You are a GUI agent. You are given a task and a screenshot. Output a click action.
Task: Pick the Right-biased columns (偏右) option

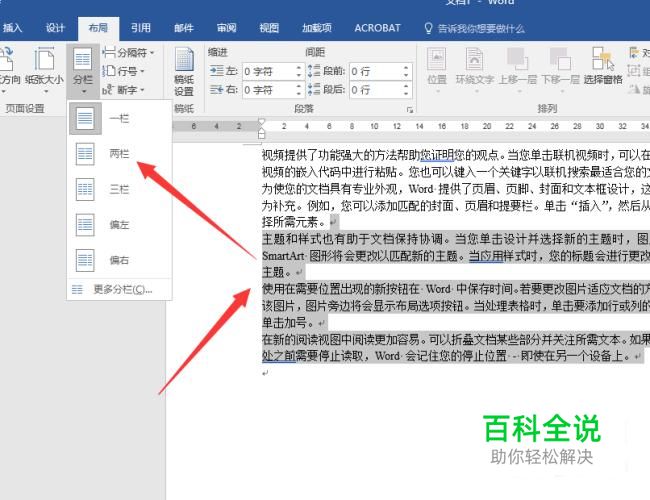(x=119, y=260)
